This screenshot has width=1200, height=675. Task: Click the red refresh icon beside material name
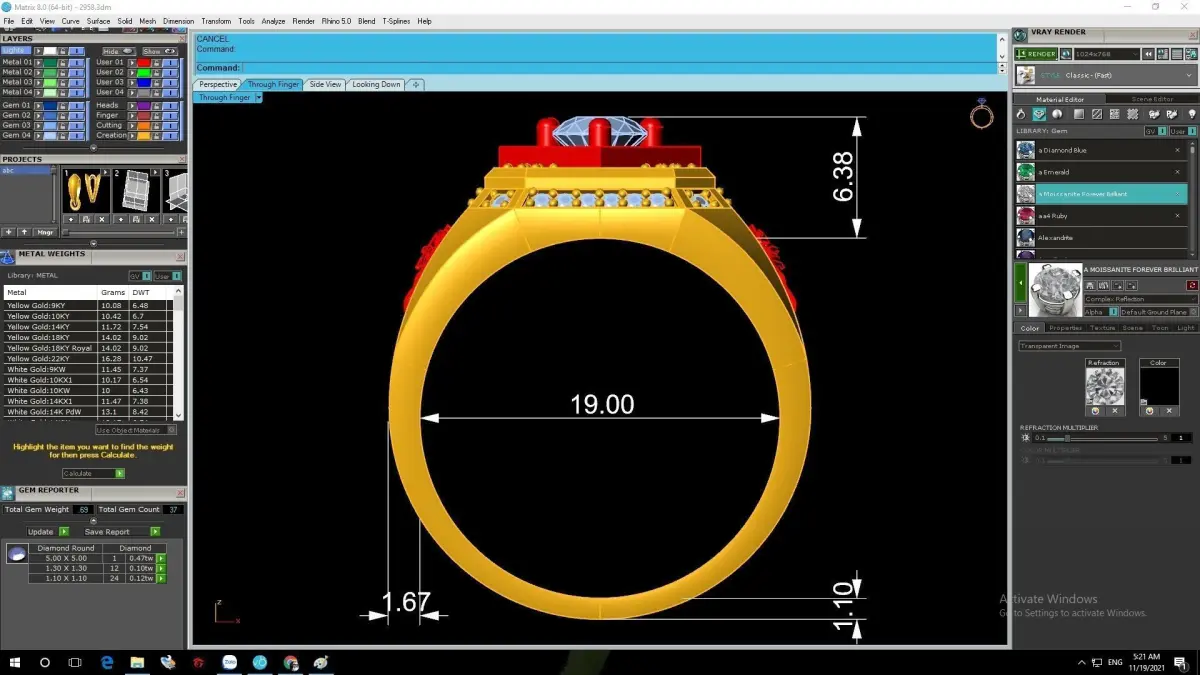pyautogui.click(x=1192, y=285)
